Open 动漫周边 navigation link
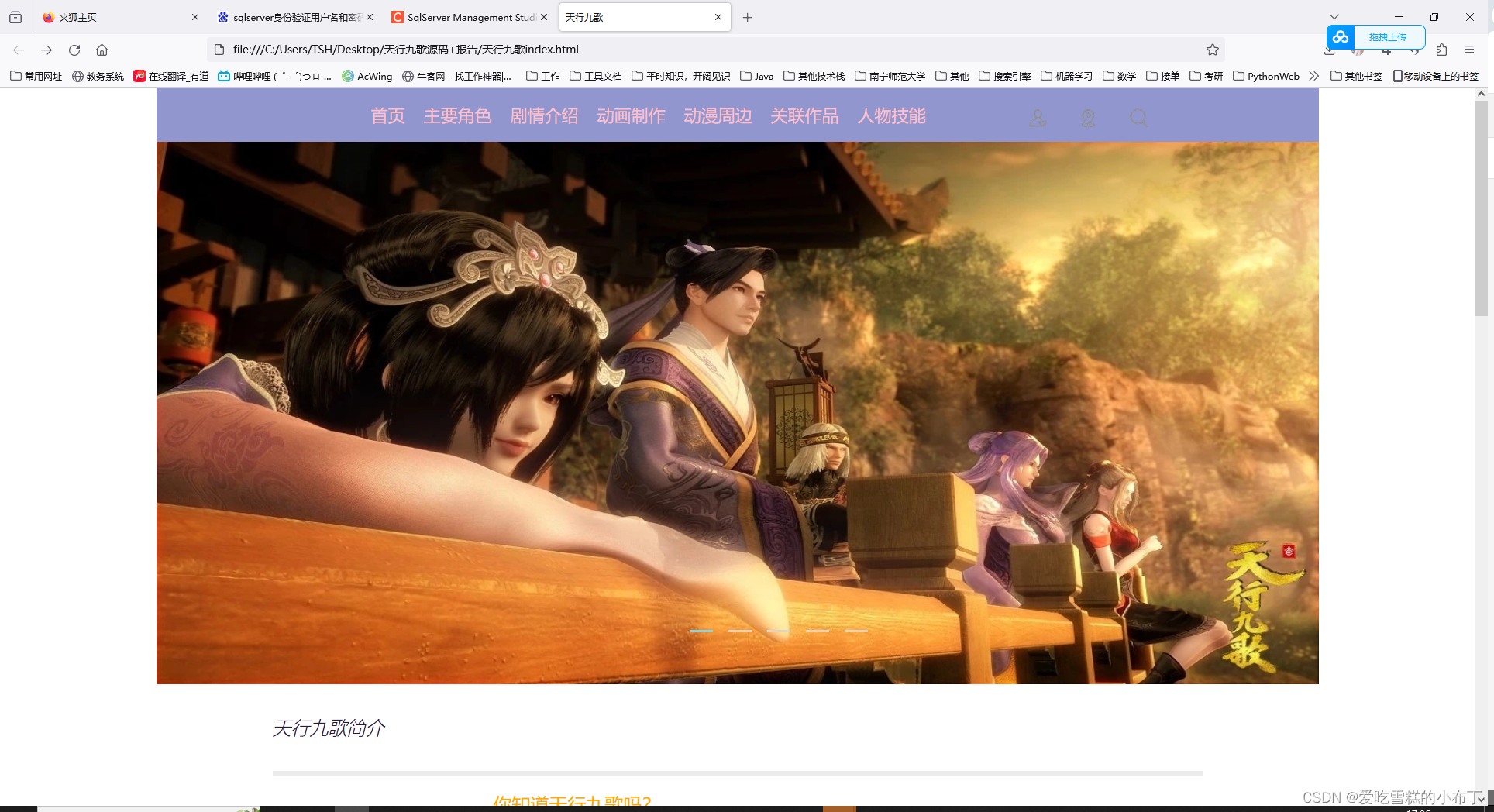The width and height of the screenshot is (1494, 812). coord(718,116)
